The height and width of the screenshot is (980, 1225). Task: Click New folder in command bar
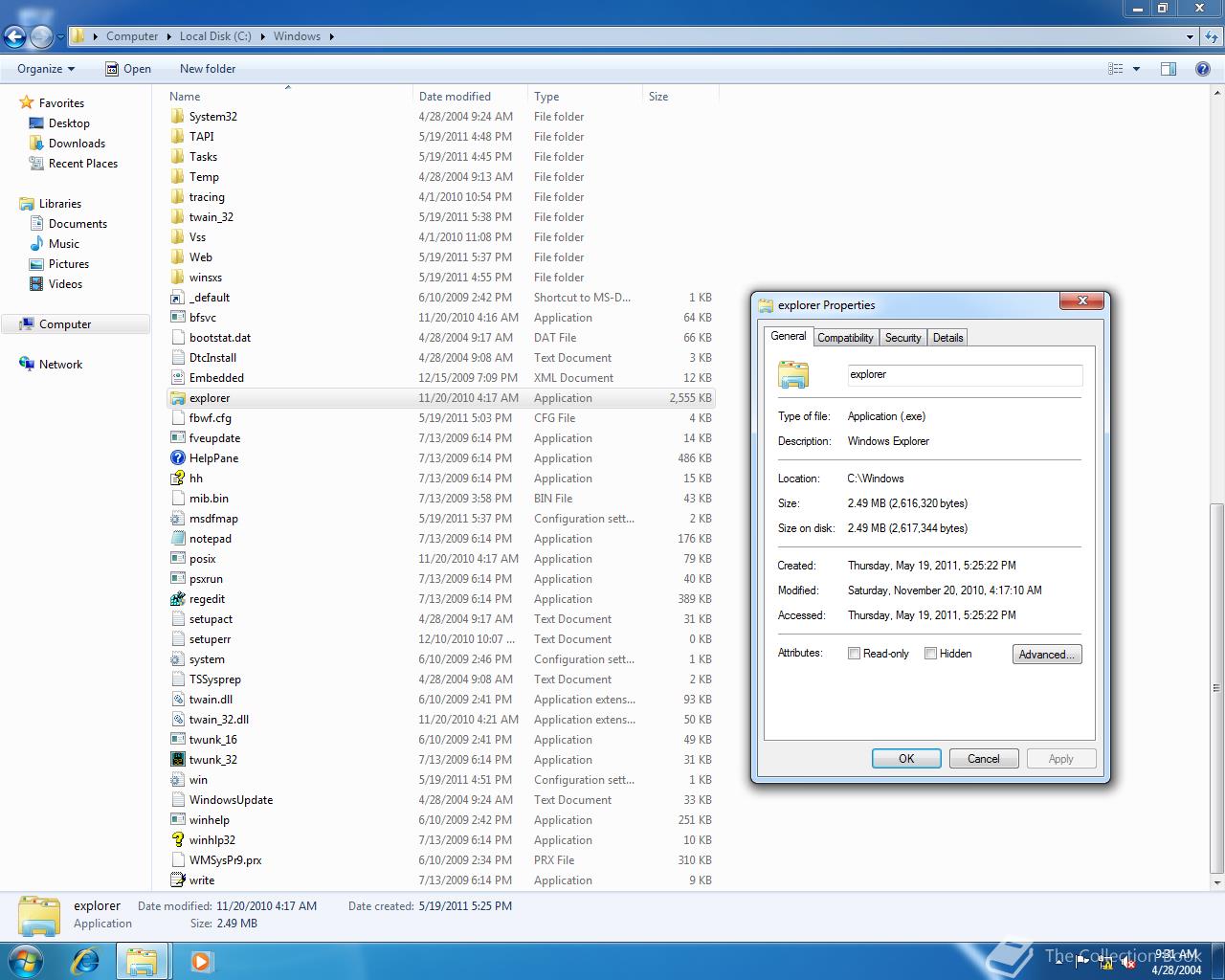coord(208,69)
